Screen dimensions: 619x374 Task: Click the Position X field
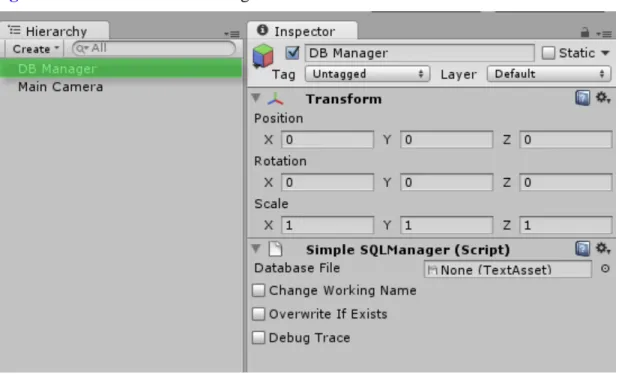[x=328, y=140]
